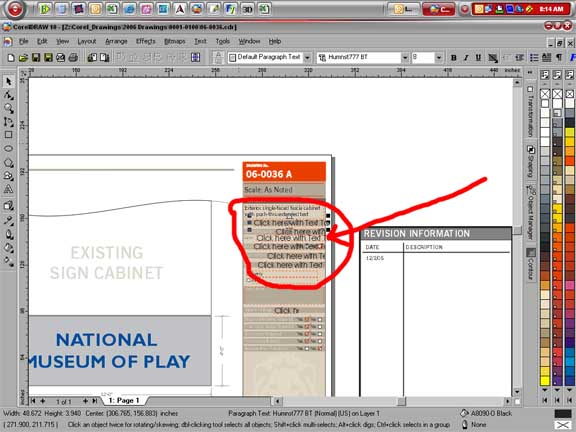Pick the yellow swatch near top of right palette
Image resolution: width=576 pixels, height=432 pixels.
[570, 132]
